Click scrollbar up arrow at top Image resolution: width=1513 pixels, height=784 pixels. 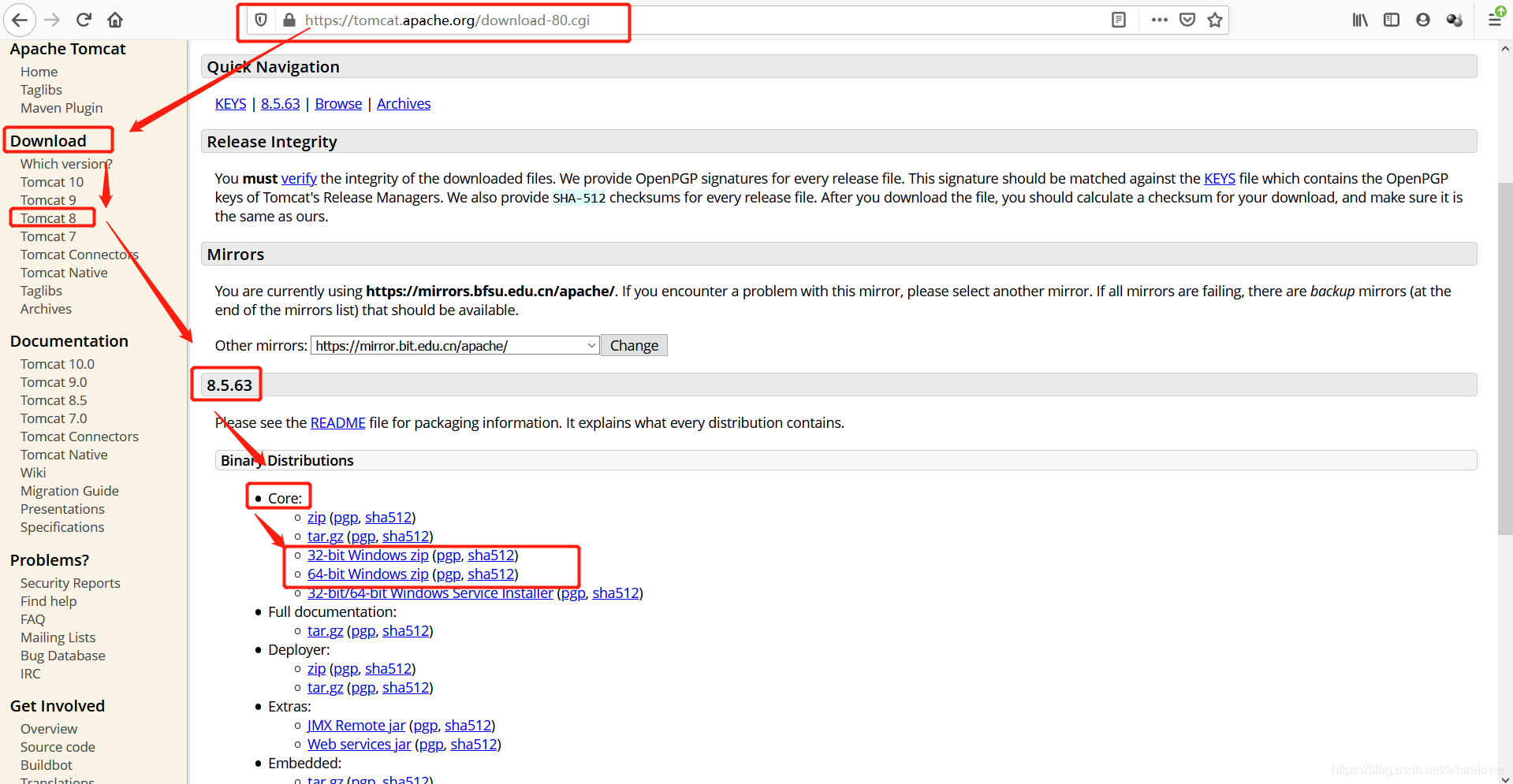1505,49
